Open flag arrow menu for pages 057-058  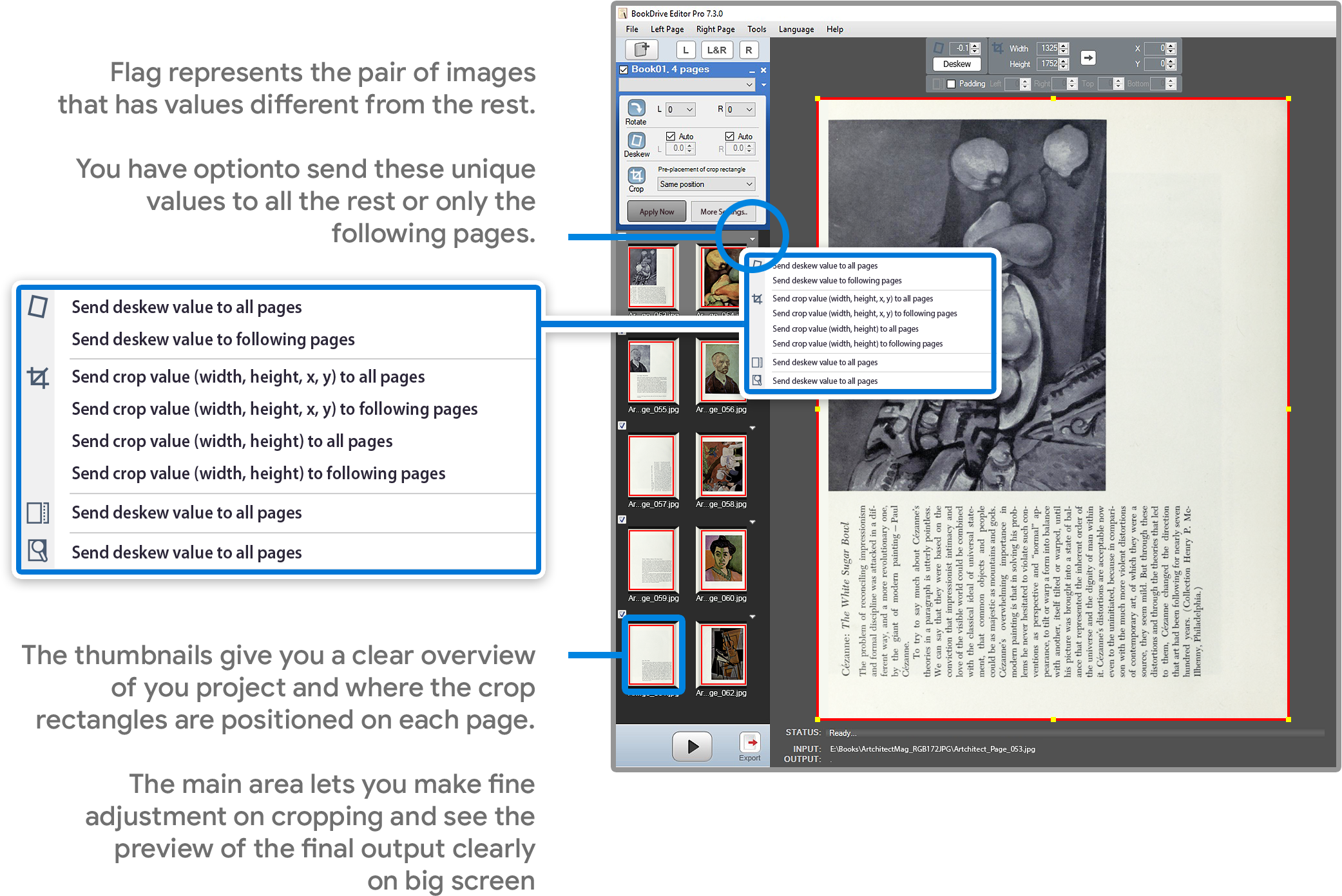click(x=752, y=428)
